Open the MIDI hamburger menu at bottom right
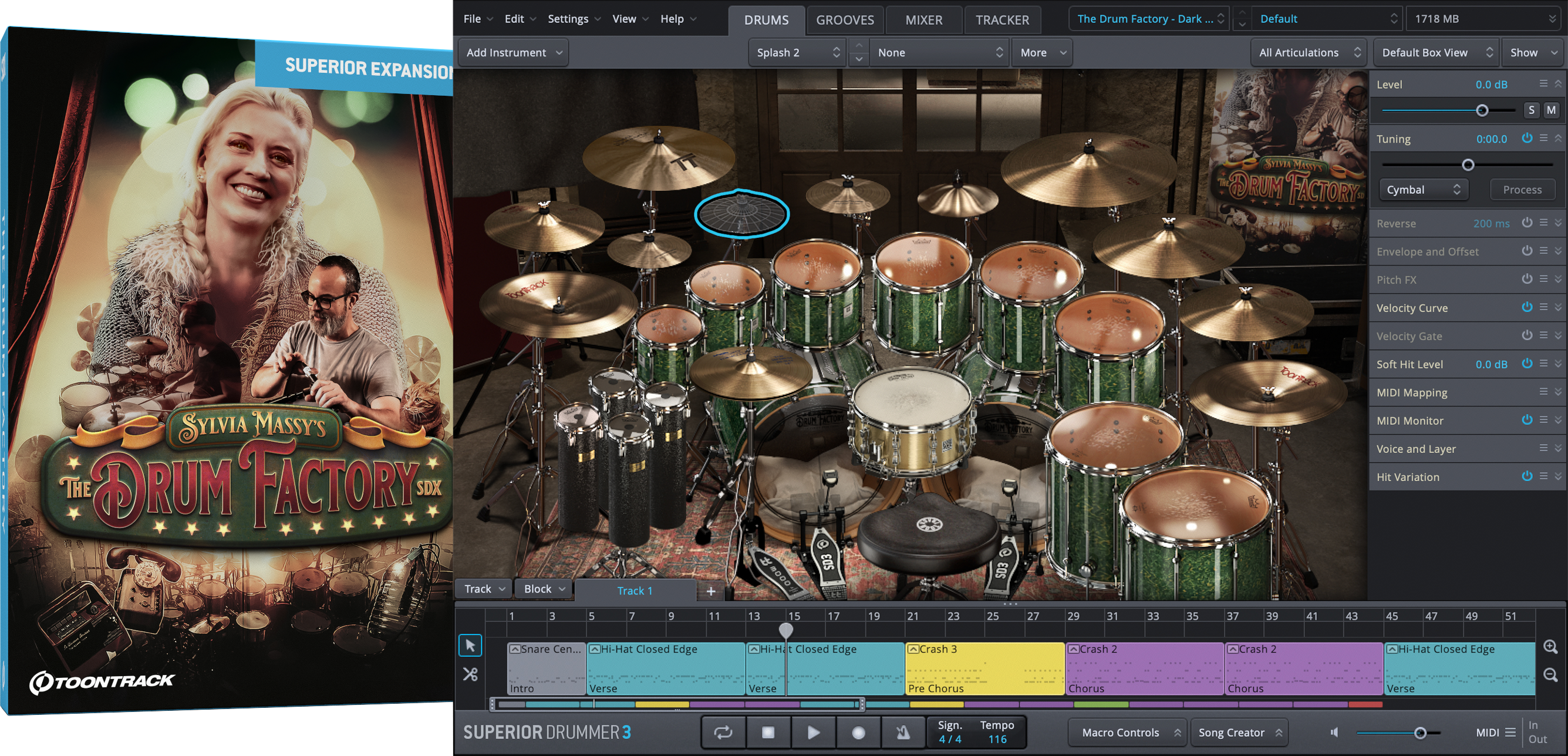Screen dimensions: 1568x756 point(1512,733)
